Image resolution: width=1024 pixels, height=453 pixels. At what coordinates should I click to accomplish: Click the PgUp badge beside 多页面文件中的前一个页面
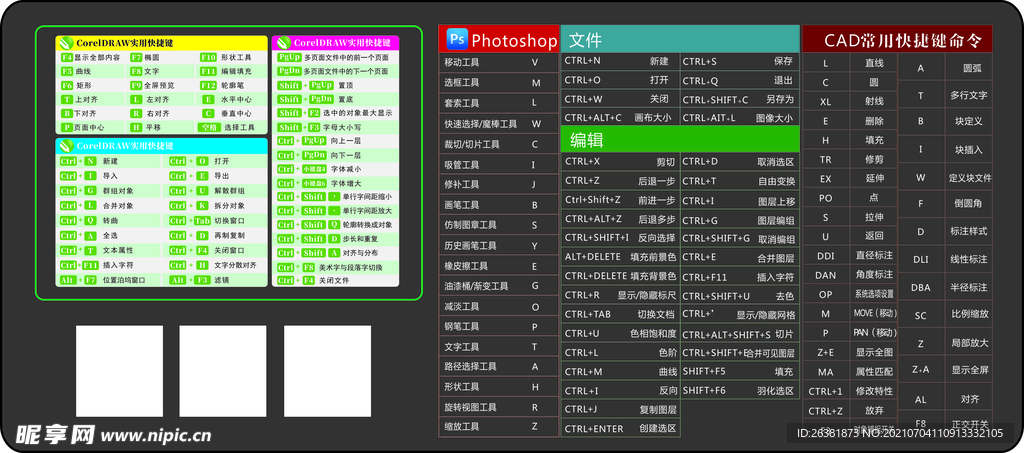click(x=289, y=57)
